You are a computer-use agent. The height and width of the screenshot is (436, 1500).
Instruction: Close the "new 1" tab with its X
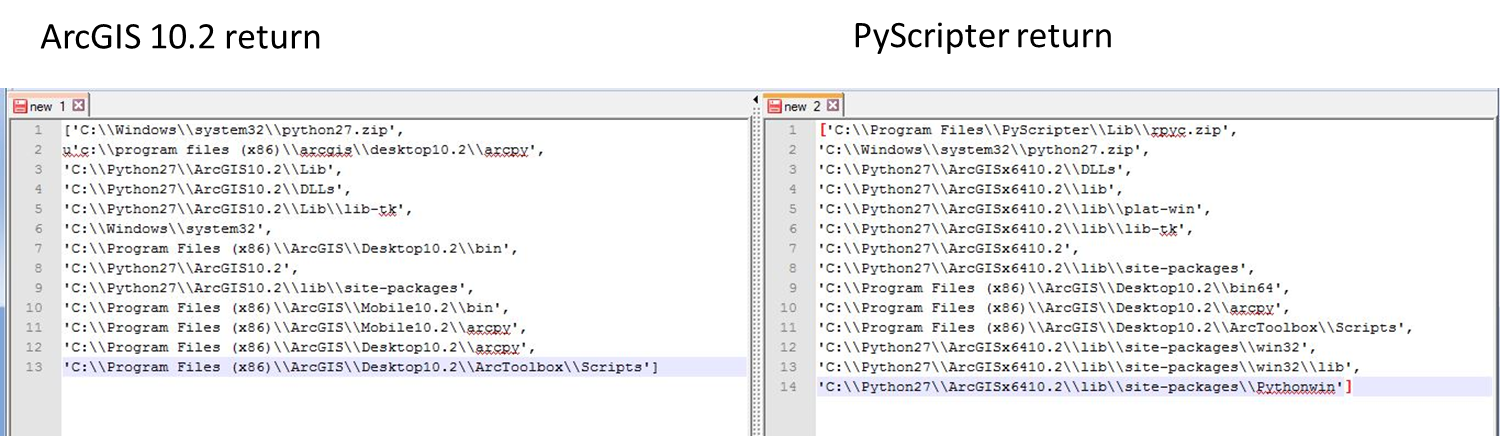[78, 105]
